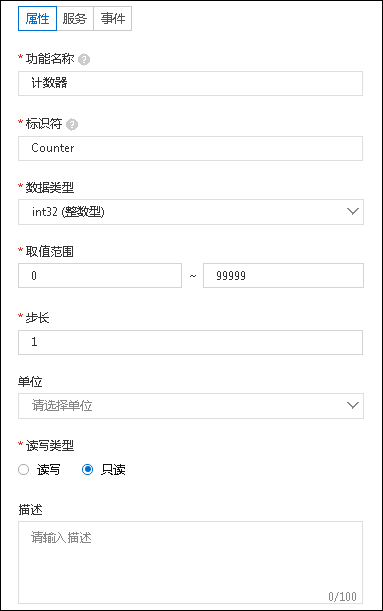The width and height of the screenshot is (383, 611).
Task: Select the 只读 radio button
Action: [x=88, y=470]
